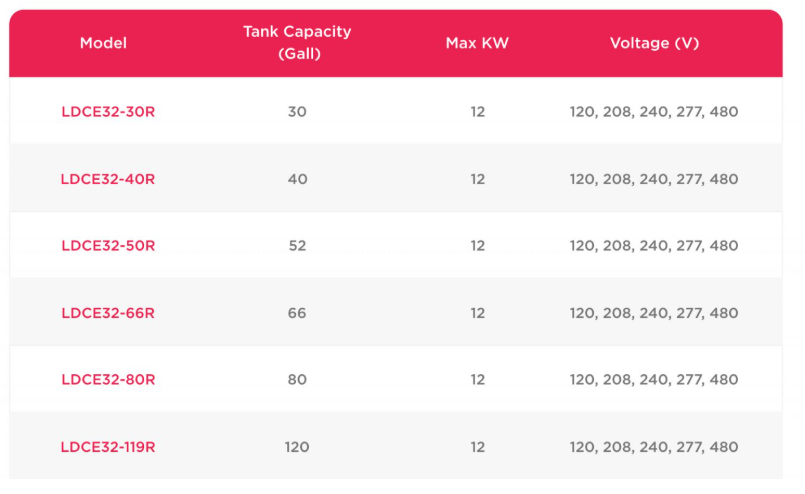The height and width of the screenshot is (494, 805).
Task: Click voltage list in LDCE32-40R row
Action: pyautogui.click(x=654, y=179)
